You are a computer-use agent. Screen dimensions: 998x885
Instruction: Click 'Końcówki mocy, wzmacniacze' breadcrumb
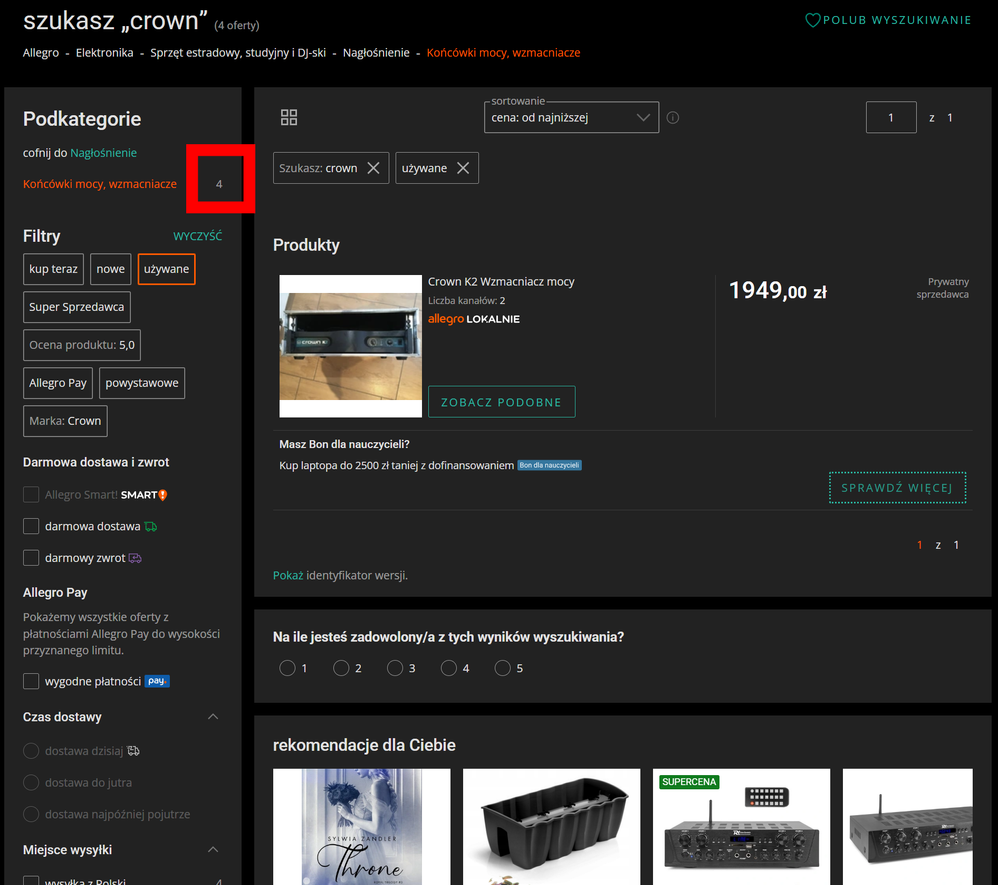[x=503, y=53]
